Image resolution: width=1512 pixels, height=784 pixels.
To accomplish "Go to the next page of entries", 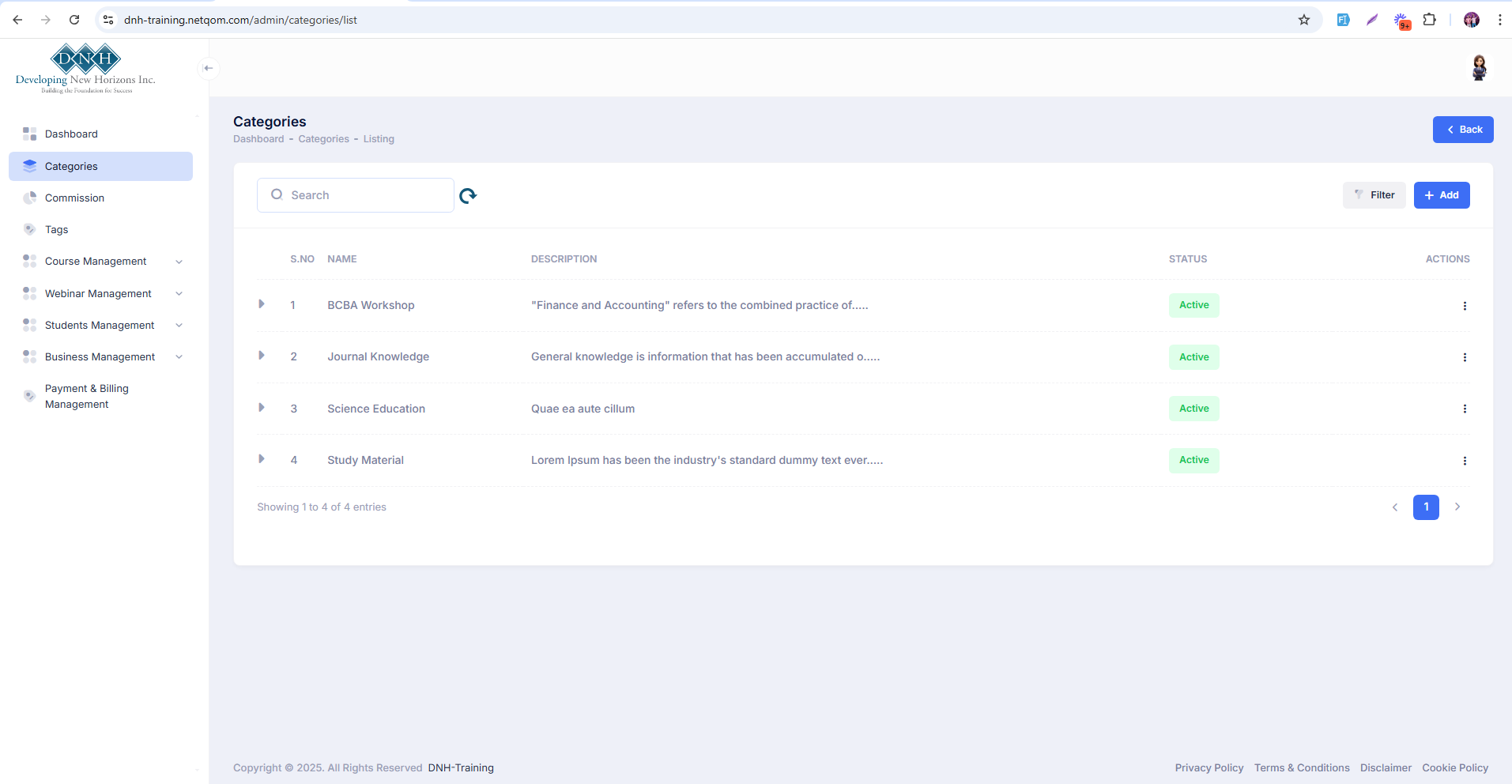I will point(1457,507).
